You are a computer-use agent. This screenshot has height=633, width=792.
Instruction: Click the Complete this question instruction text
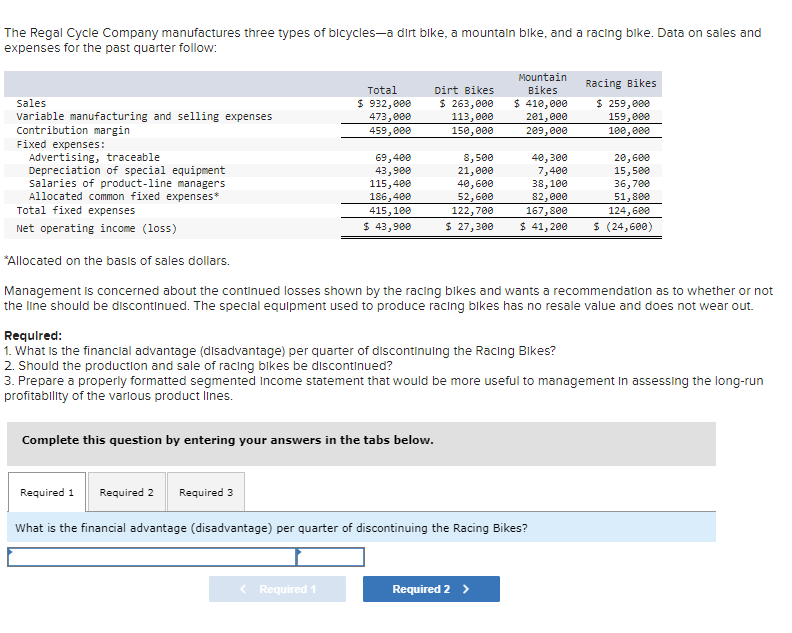(x=227, y=440)
